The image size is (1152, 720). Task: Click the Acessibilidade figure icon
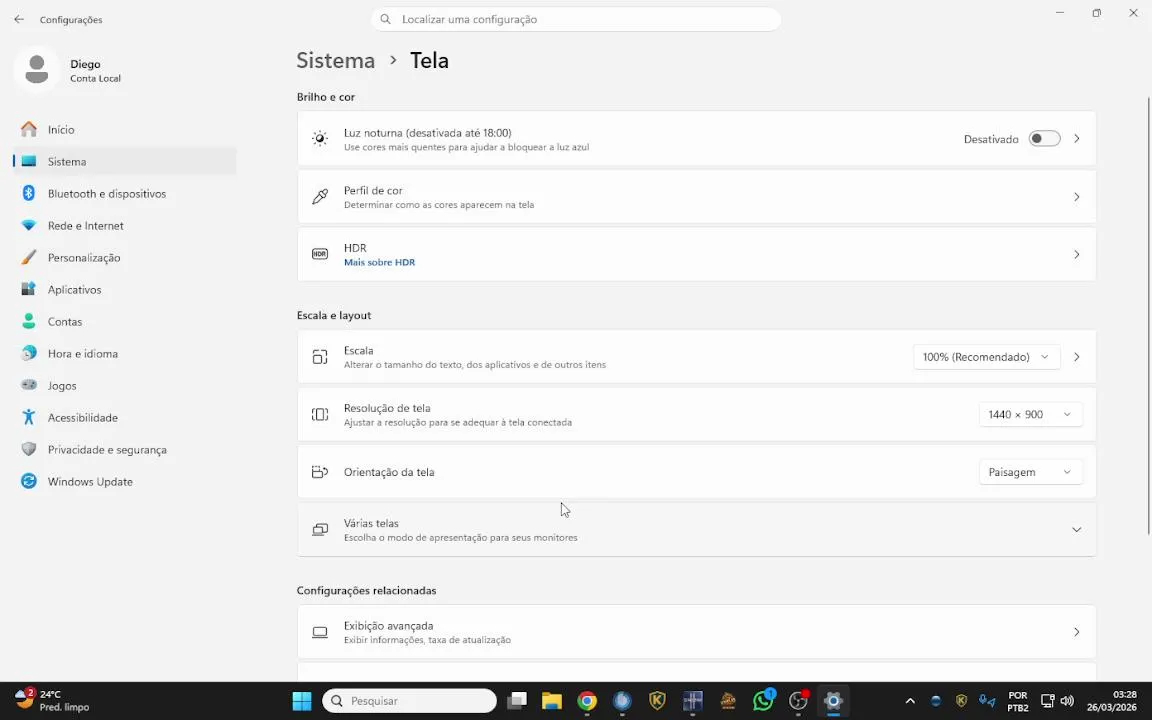pyautogui.click(x=29, y=417)
